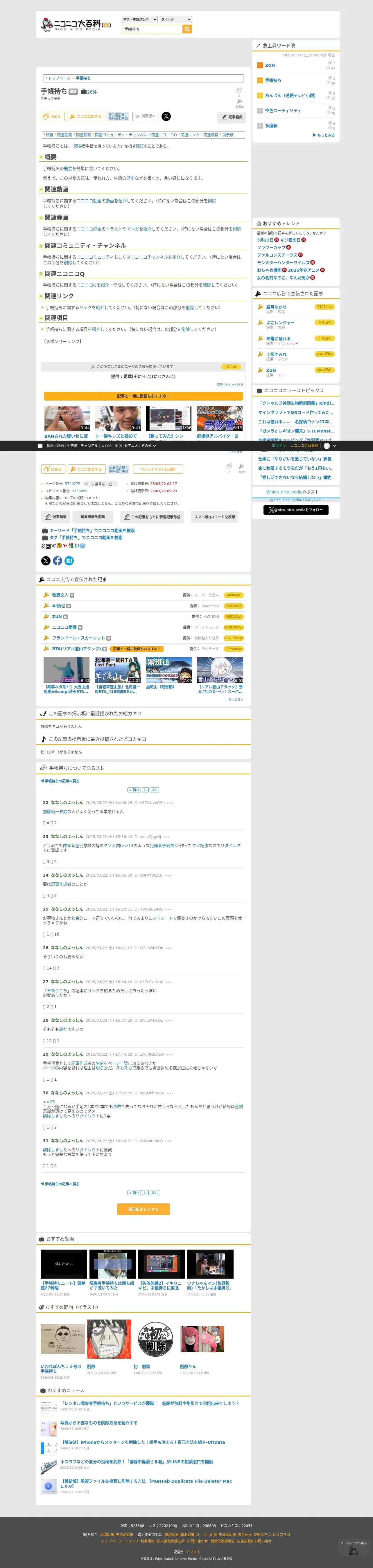Click the megaphone icon beside AI拓也
The height and width of the screenshot is (1568, 373).
46,606
